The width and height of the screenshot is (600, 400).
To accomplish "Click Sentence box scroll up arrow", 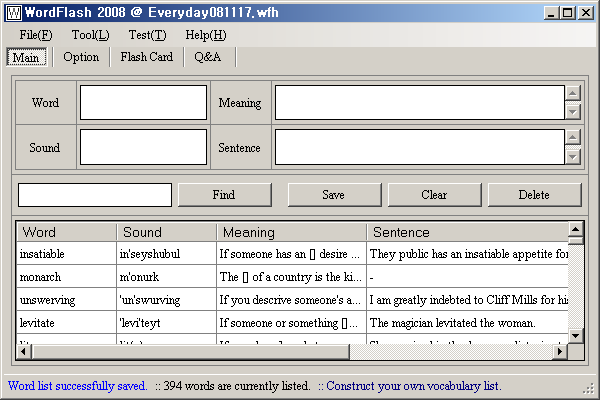I will tap(573, 137).
